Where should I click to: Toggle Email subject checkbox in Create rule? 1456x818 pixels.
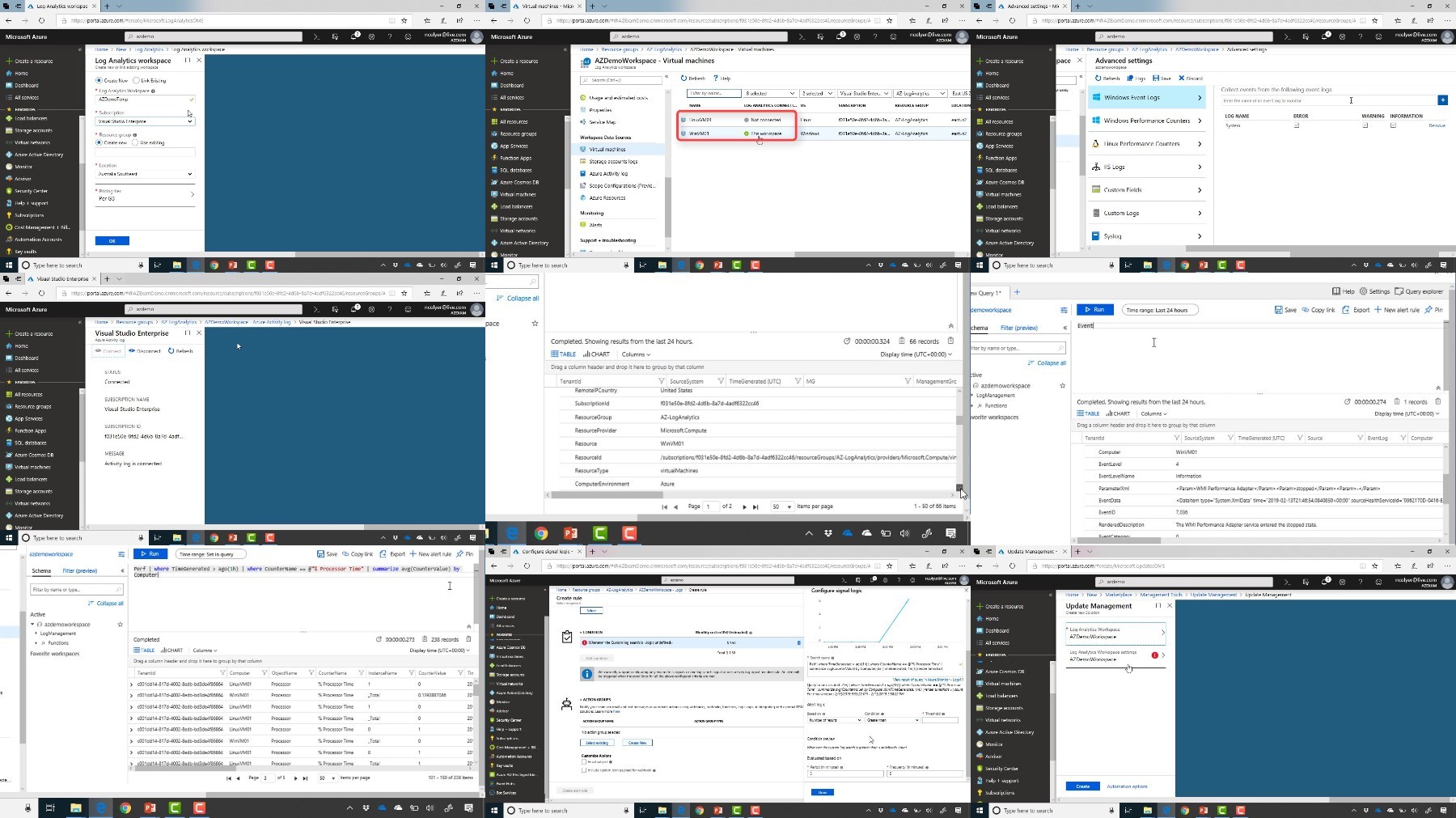coord(584,761)
